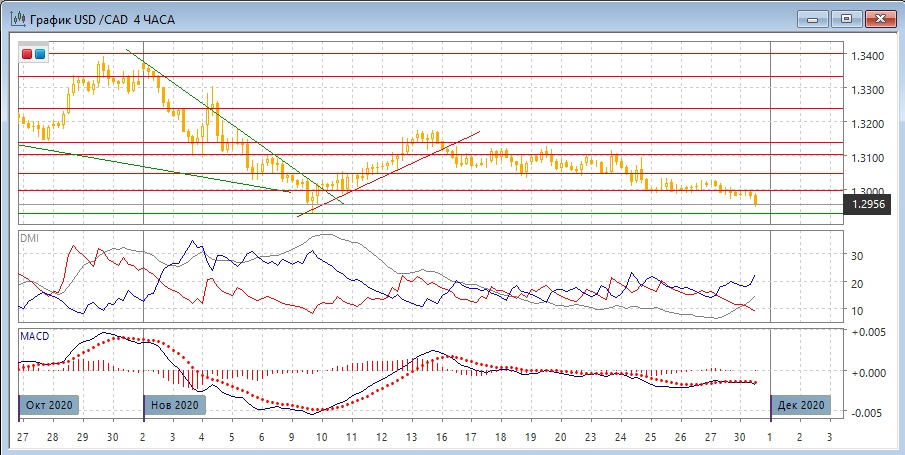The height and width of the screenshot is (455, 905).
Task: Click the candlestick chart icon in title bar
Action: 17,18
